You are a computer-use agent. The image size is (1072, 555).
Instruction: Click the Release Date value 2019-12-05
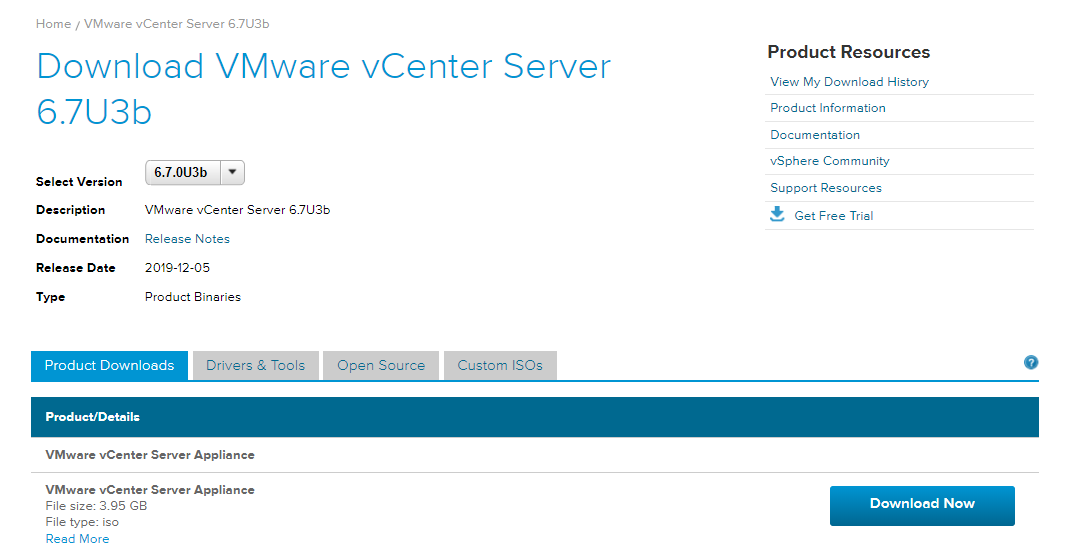click(177, 268)
